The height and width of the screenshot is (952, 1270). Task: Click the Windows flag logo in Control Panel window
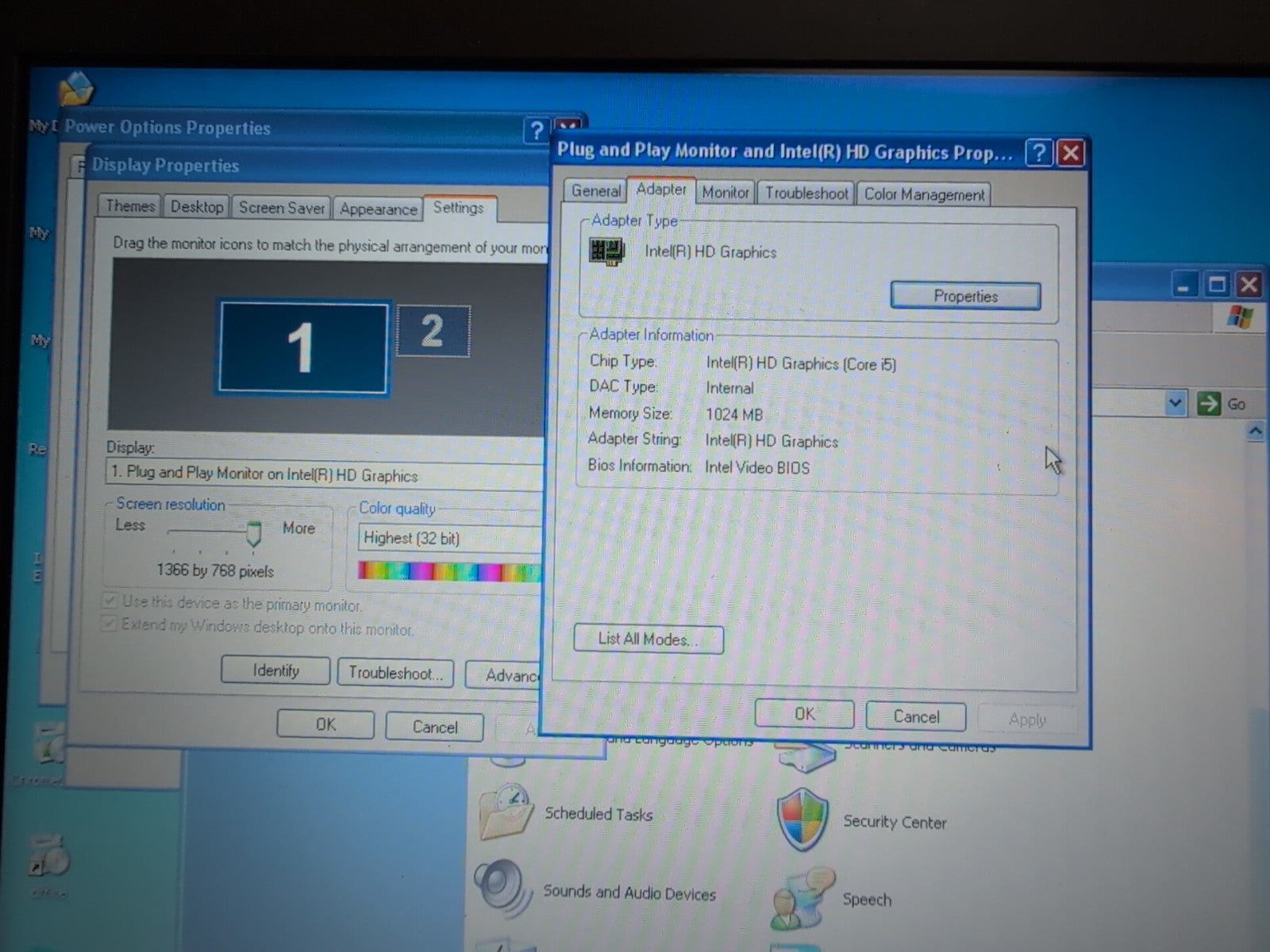click(1239, 317)
